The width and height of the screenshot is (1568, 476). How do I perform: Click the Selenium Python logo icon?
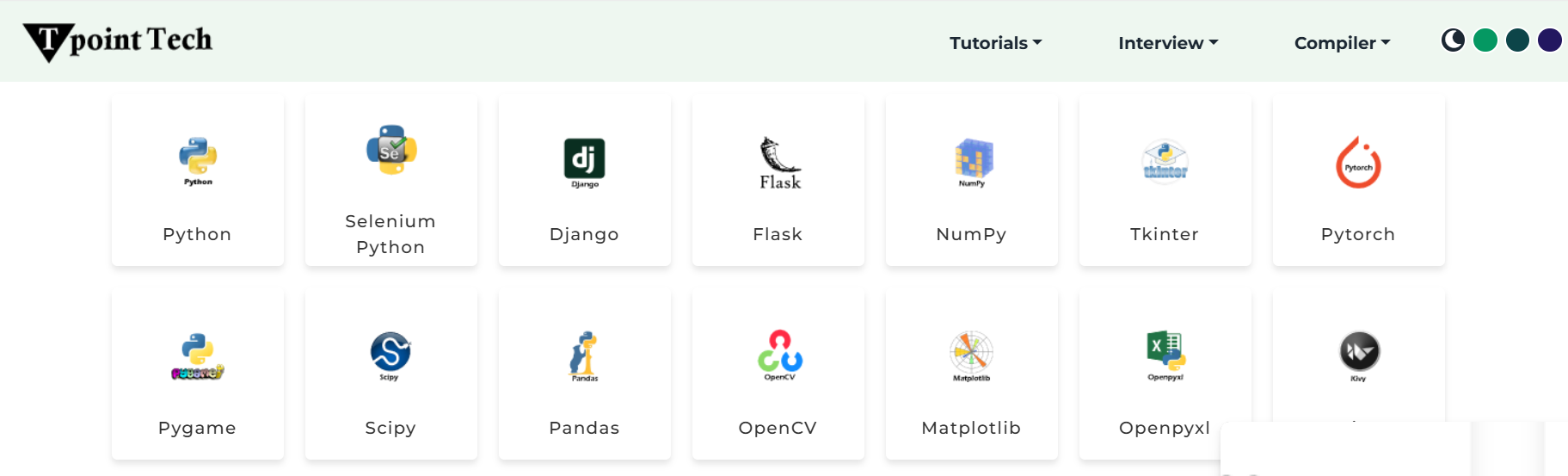[x=391, y=150]
